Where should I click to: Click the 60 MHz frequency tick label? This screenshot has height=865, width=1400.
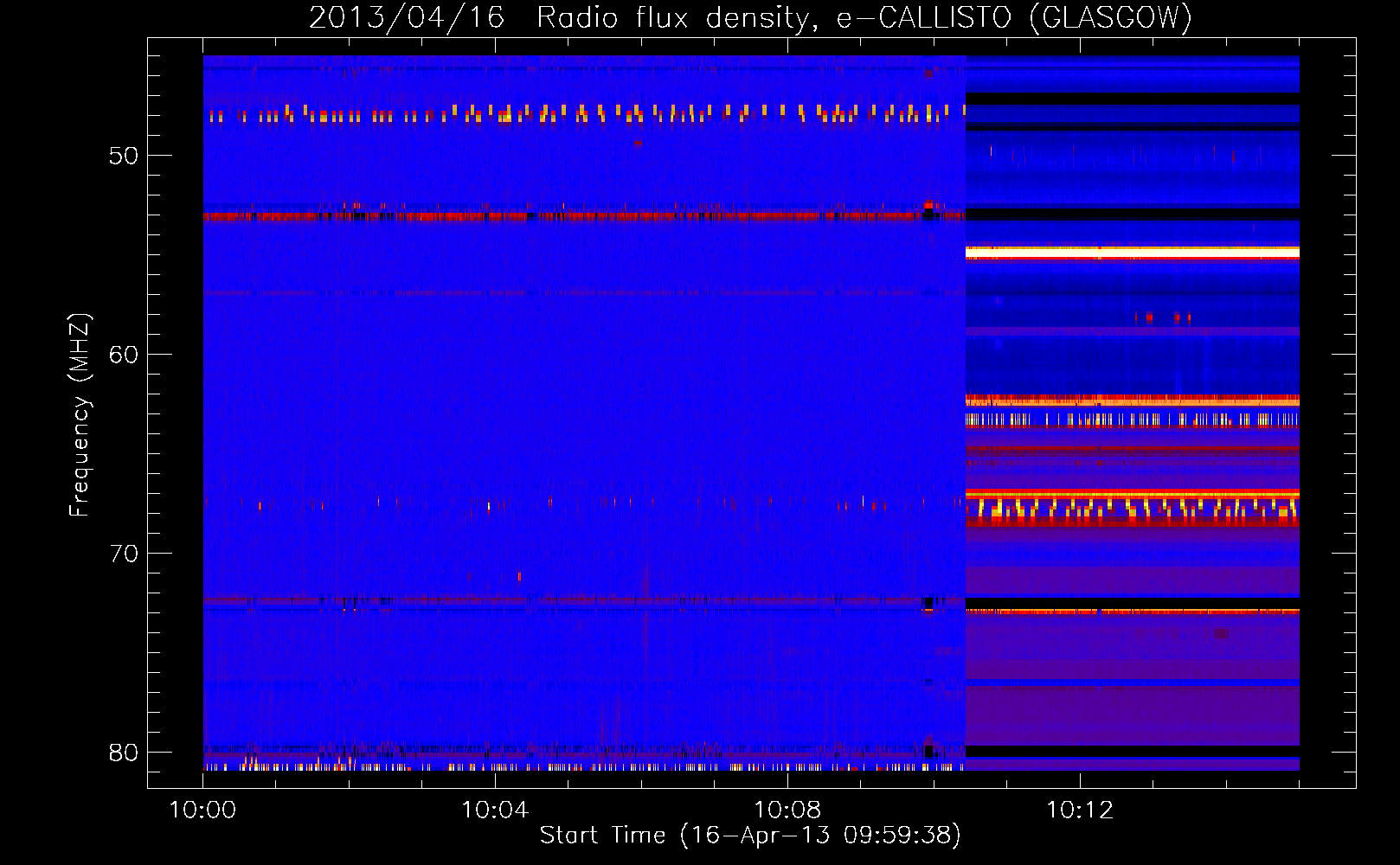pyautogui.click(x=124, y=355)
